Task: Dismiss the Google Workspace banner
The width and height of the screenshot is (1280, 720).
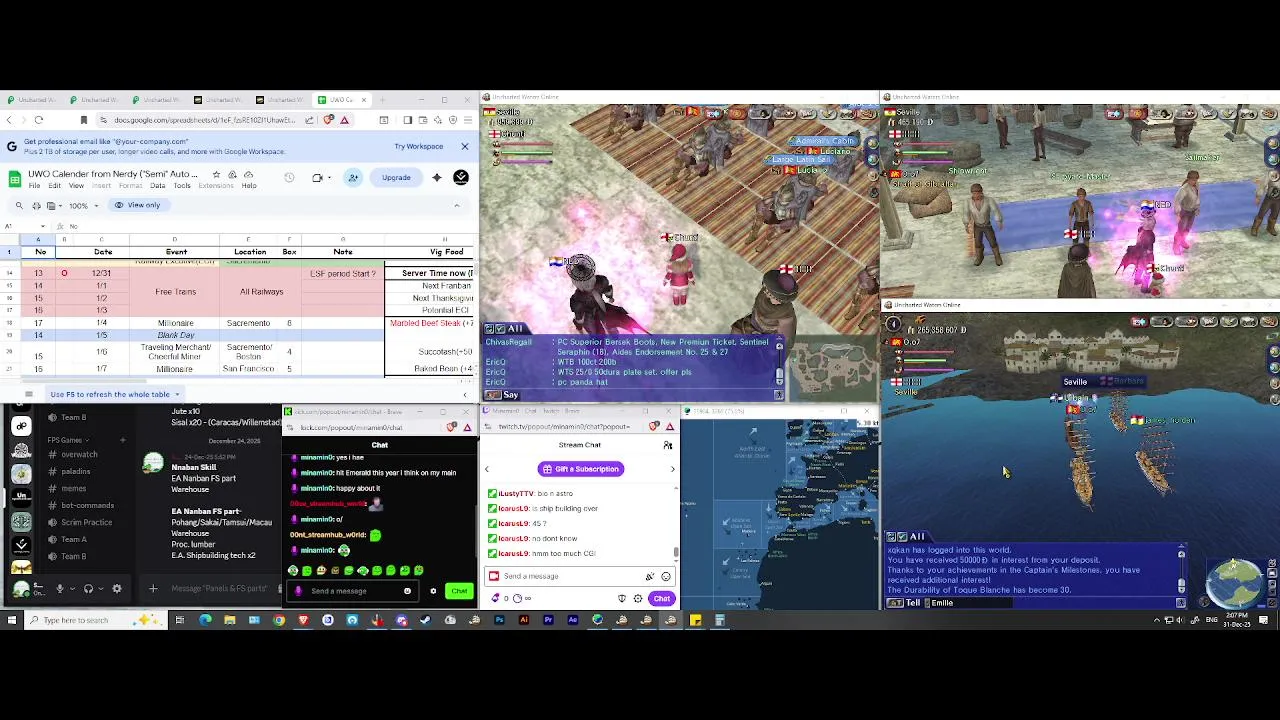Action: (x=465, y=147)
